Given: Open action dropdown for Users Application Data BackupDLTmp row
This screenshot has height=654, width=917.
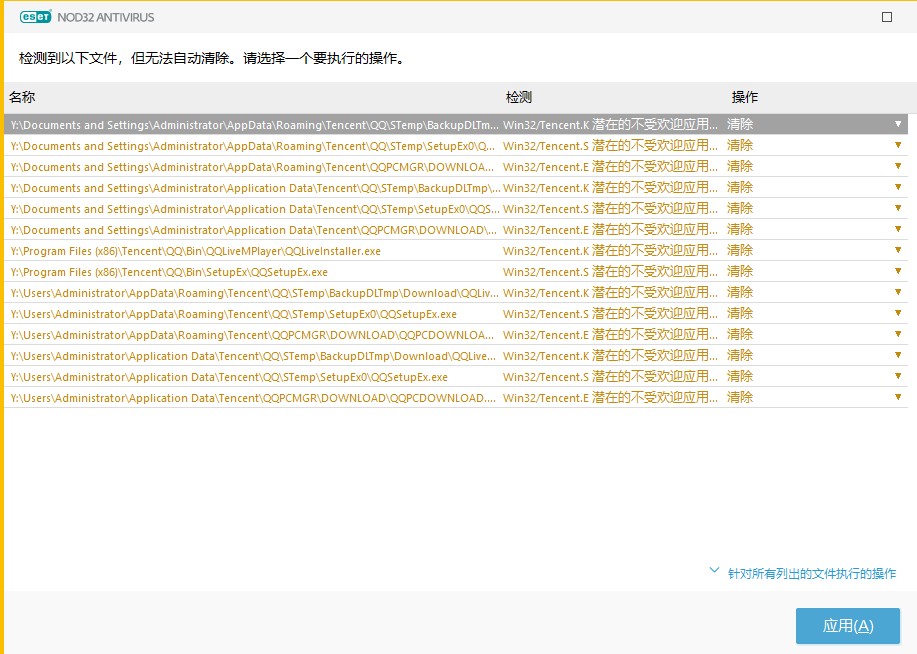Looking at the screenshot, I should (898, 356).
